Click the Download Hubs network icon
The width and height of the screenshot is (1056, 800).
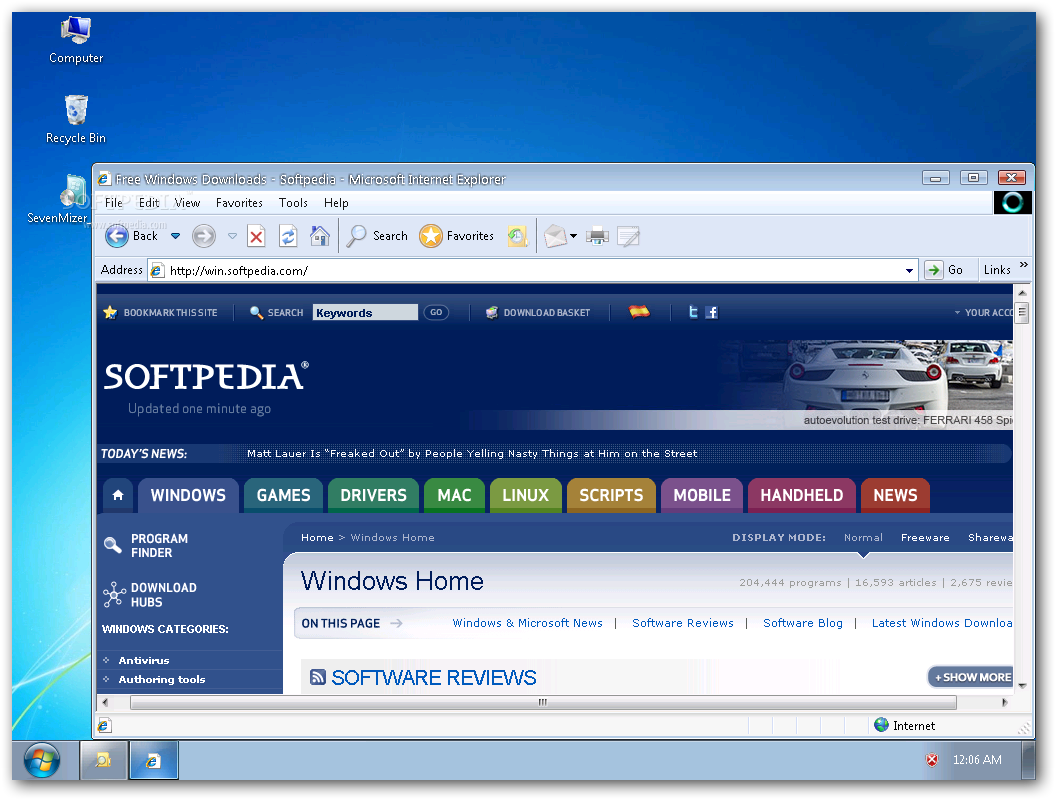point(114,595)
